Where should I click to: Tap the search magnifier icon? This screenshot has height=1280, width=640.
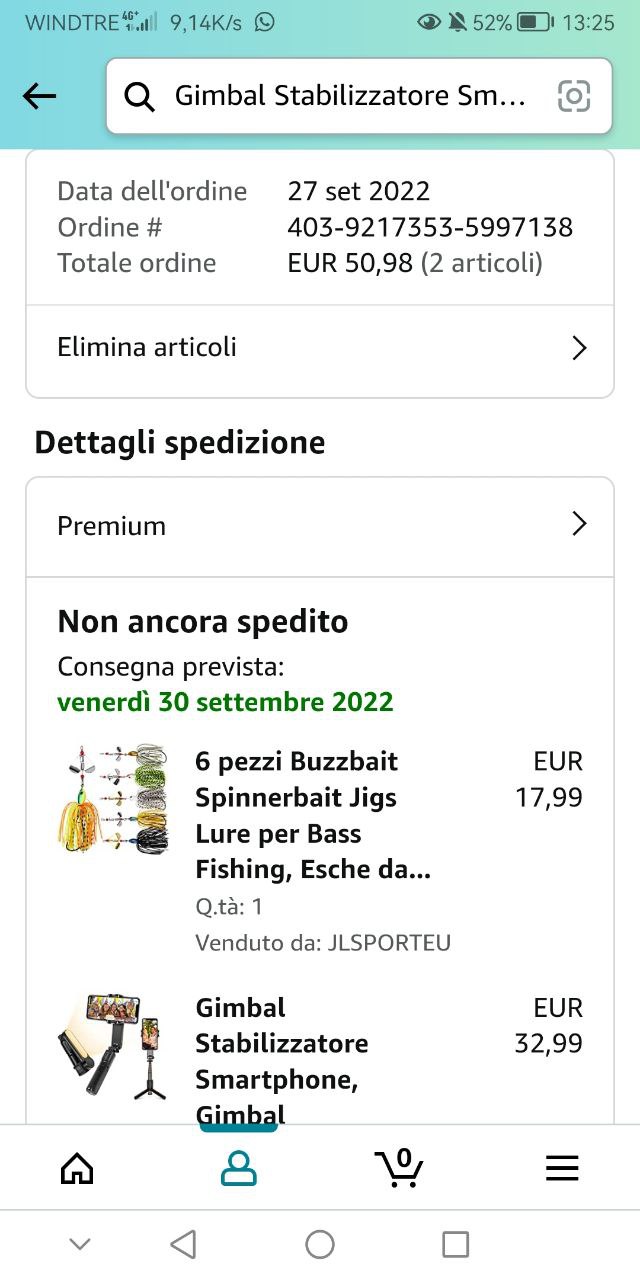tap(140, 96)
